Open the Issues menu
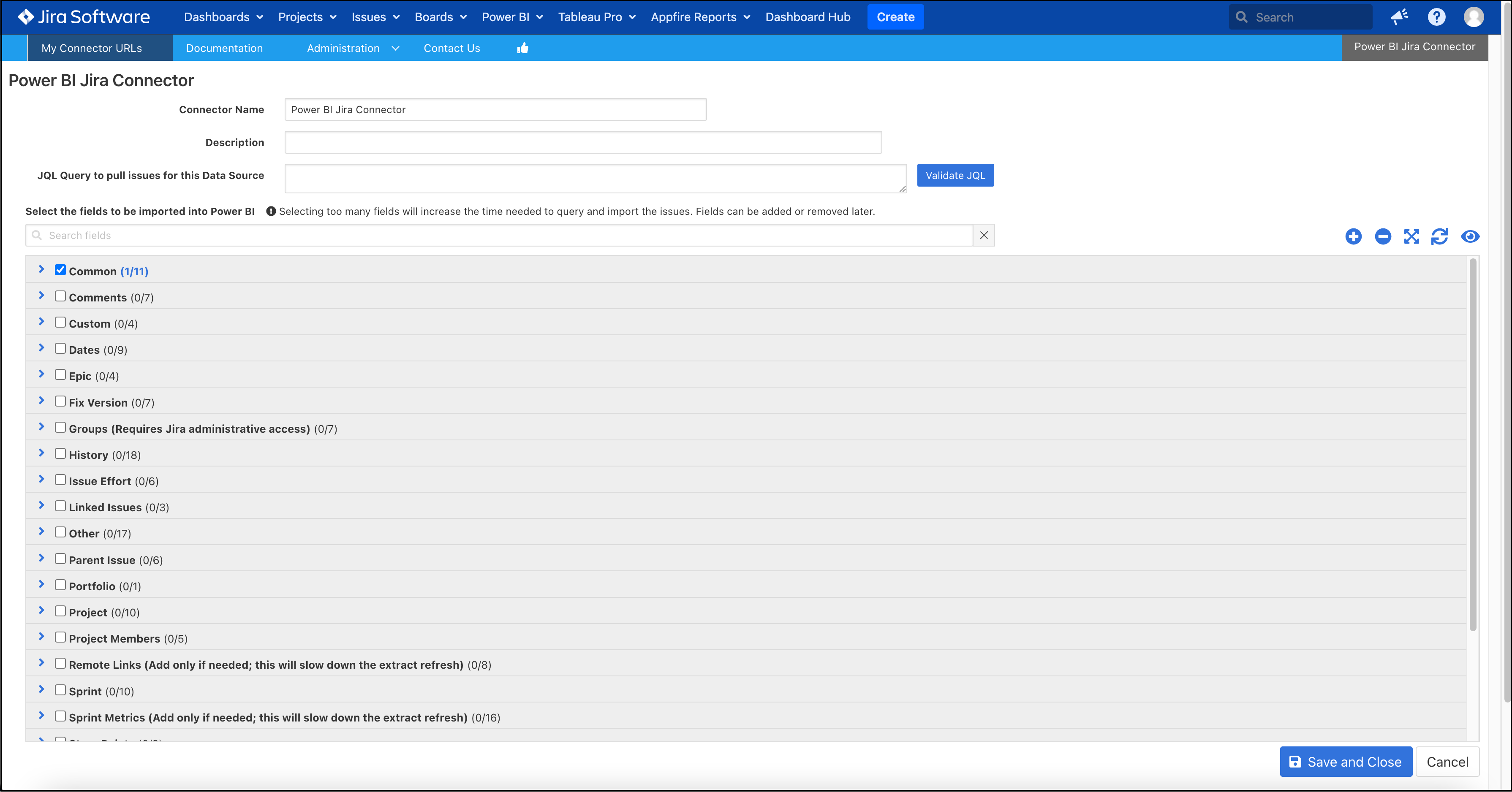This screenshot has height=792, width=1512. [375, 17]
